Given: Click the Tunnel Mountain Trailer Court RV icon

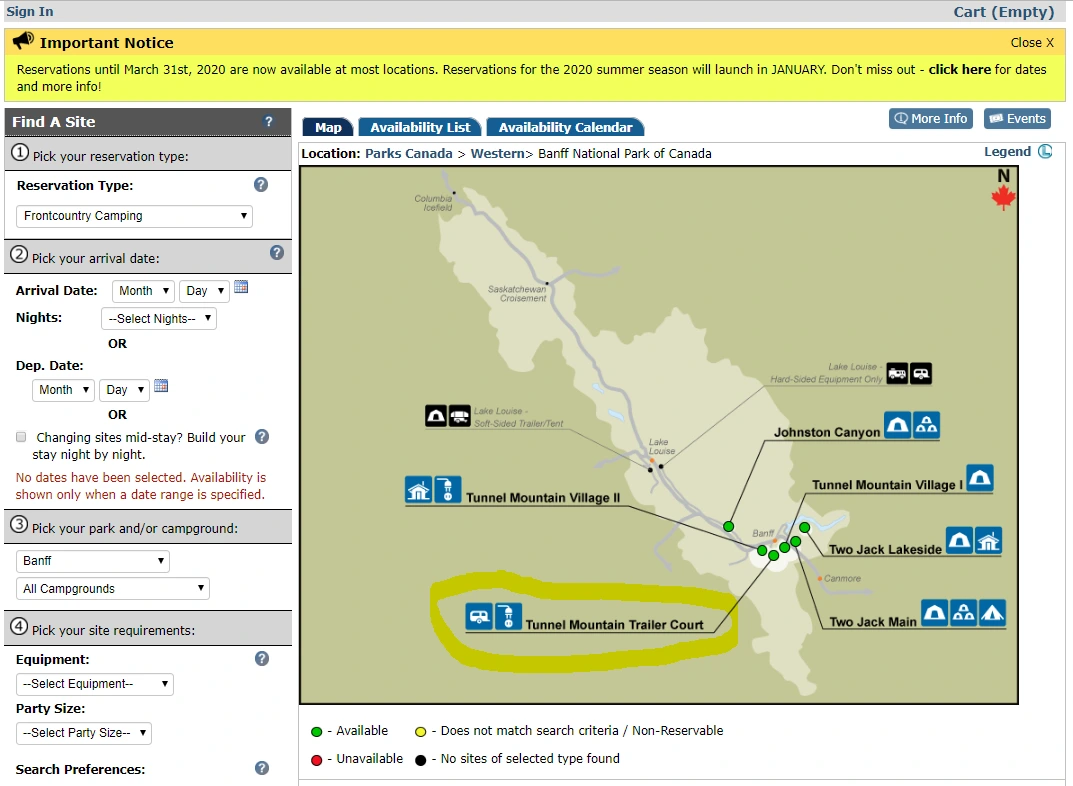Looking at the screenshot, I should 479,616.
